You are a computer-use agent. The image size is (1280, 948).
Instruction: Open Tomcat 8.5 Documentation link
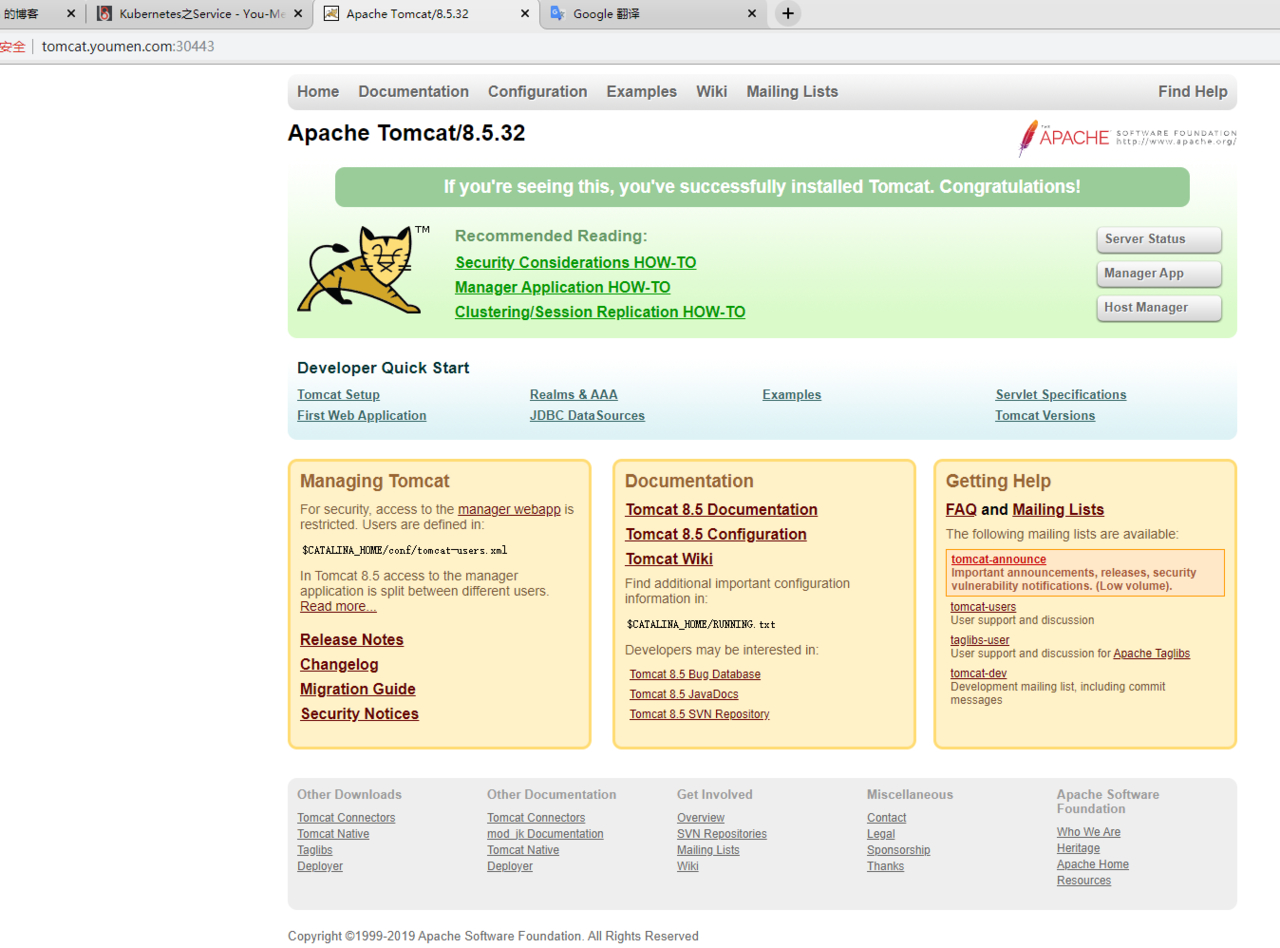pyautogui.click(x=721, y=510)
